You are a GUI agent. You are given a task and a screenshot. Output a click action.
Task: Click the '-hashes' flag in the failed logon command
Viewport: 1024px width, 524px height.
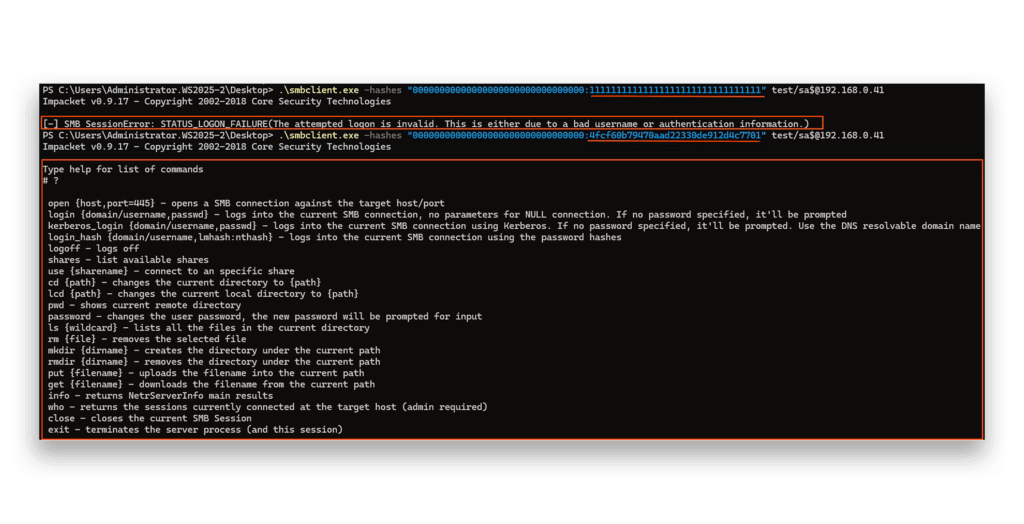383,90
